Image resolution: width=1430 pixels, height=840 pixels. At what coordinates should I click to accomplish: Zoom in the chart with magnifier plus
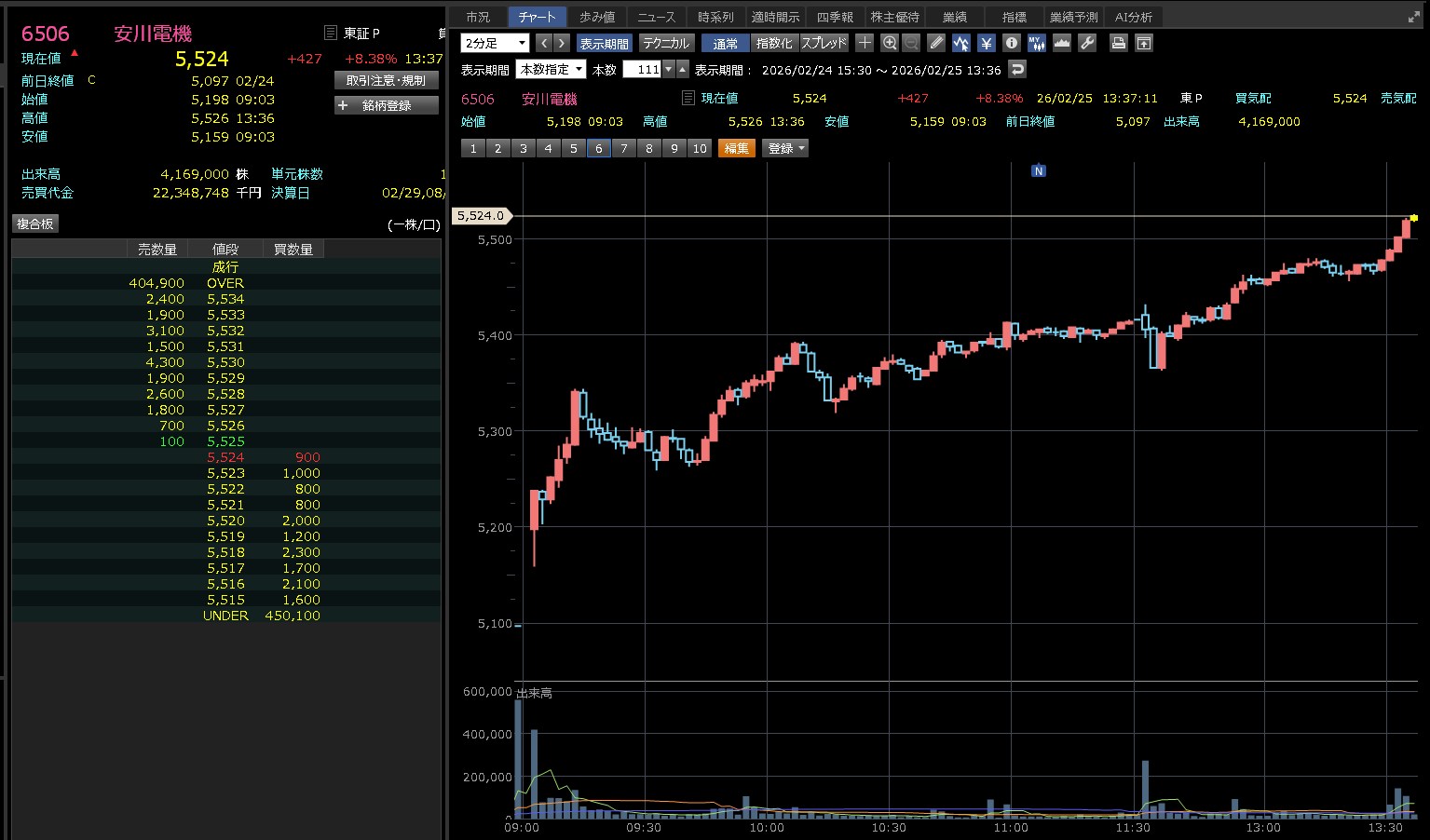(889, 43)
